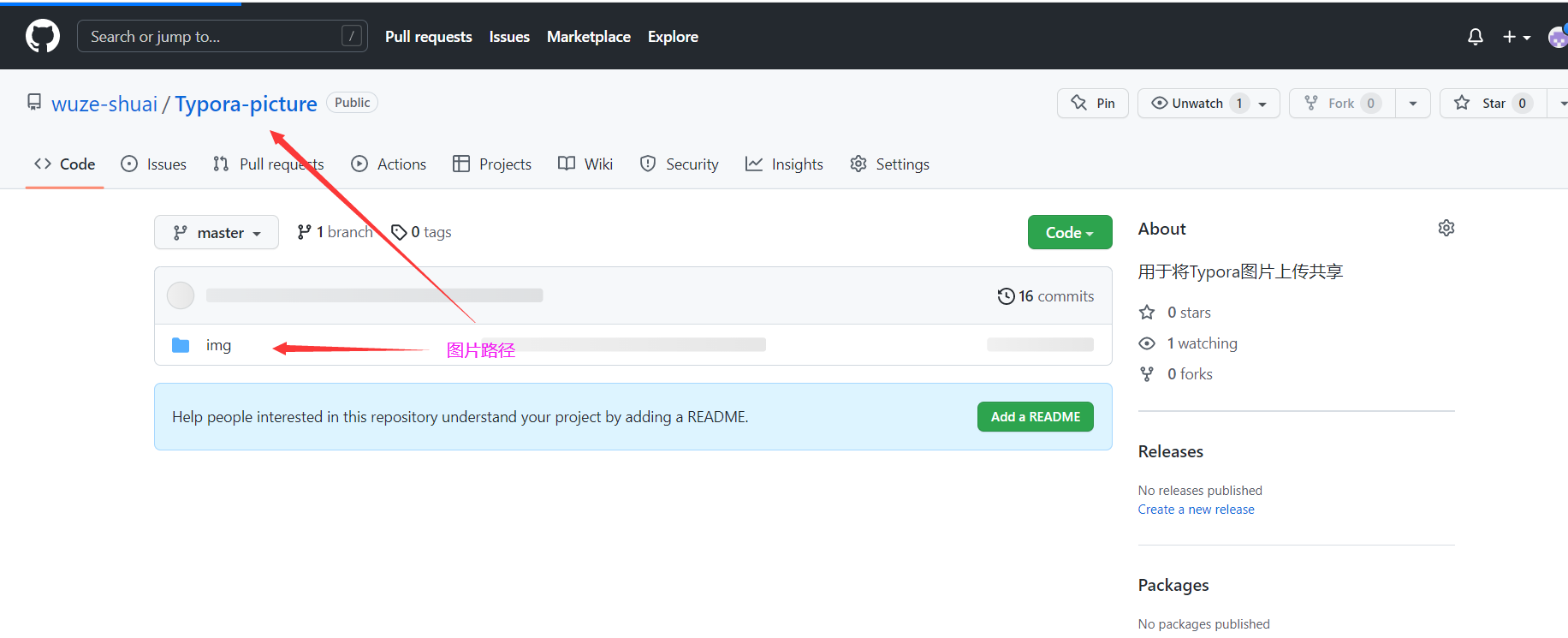Click Create a new release

[1197, 510]
